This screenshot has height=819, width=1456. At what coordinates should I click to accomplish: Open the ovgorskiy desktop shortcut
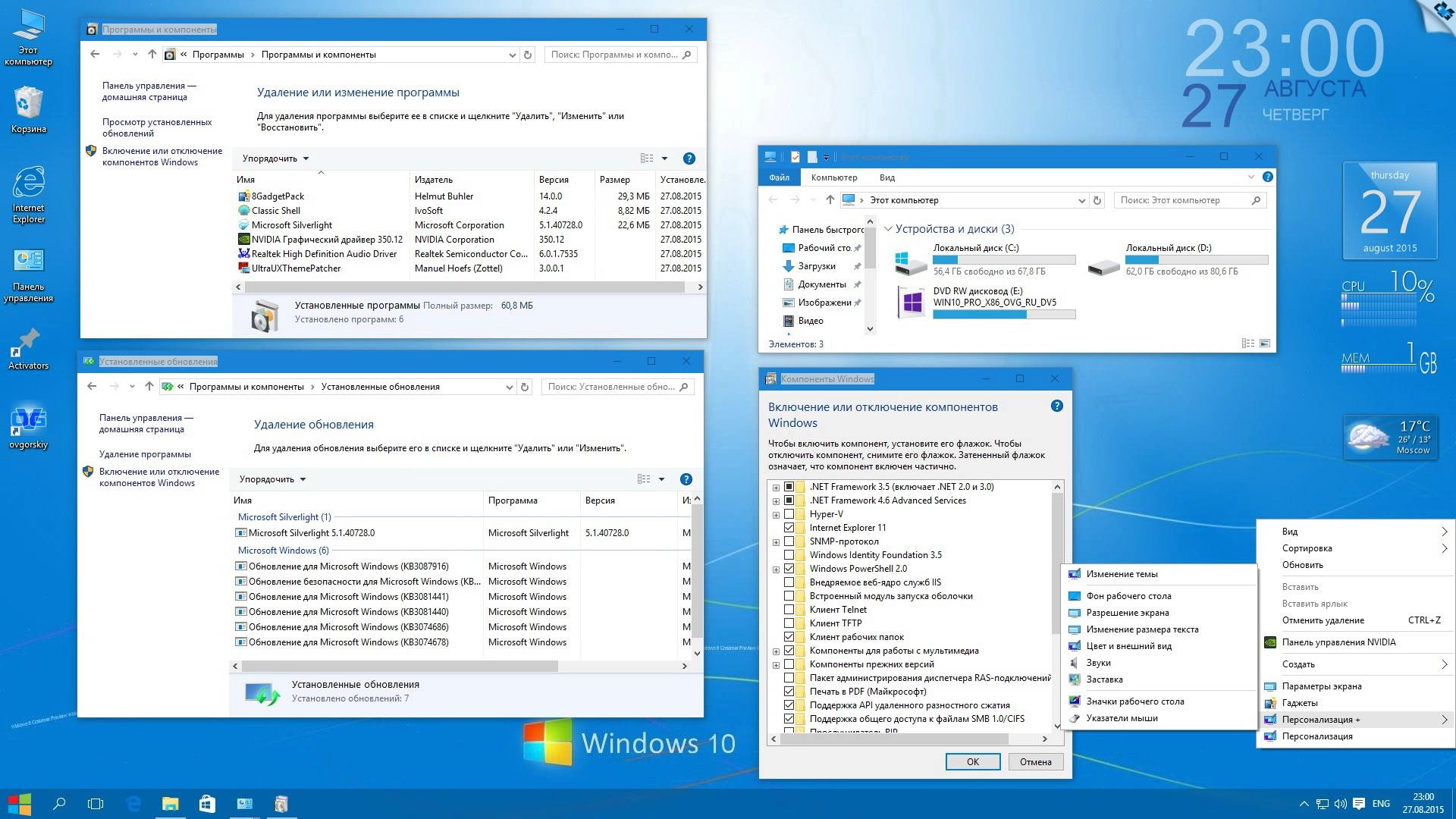[28, 428]
